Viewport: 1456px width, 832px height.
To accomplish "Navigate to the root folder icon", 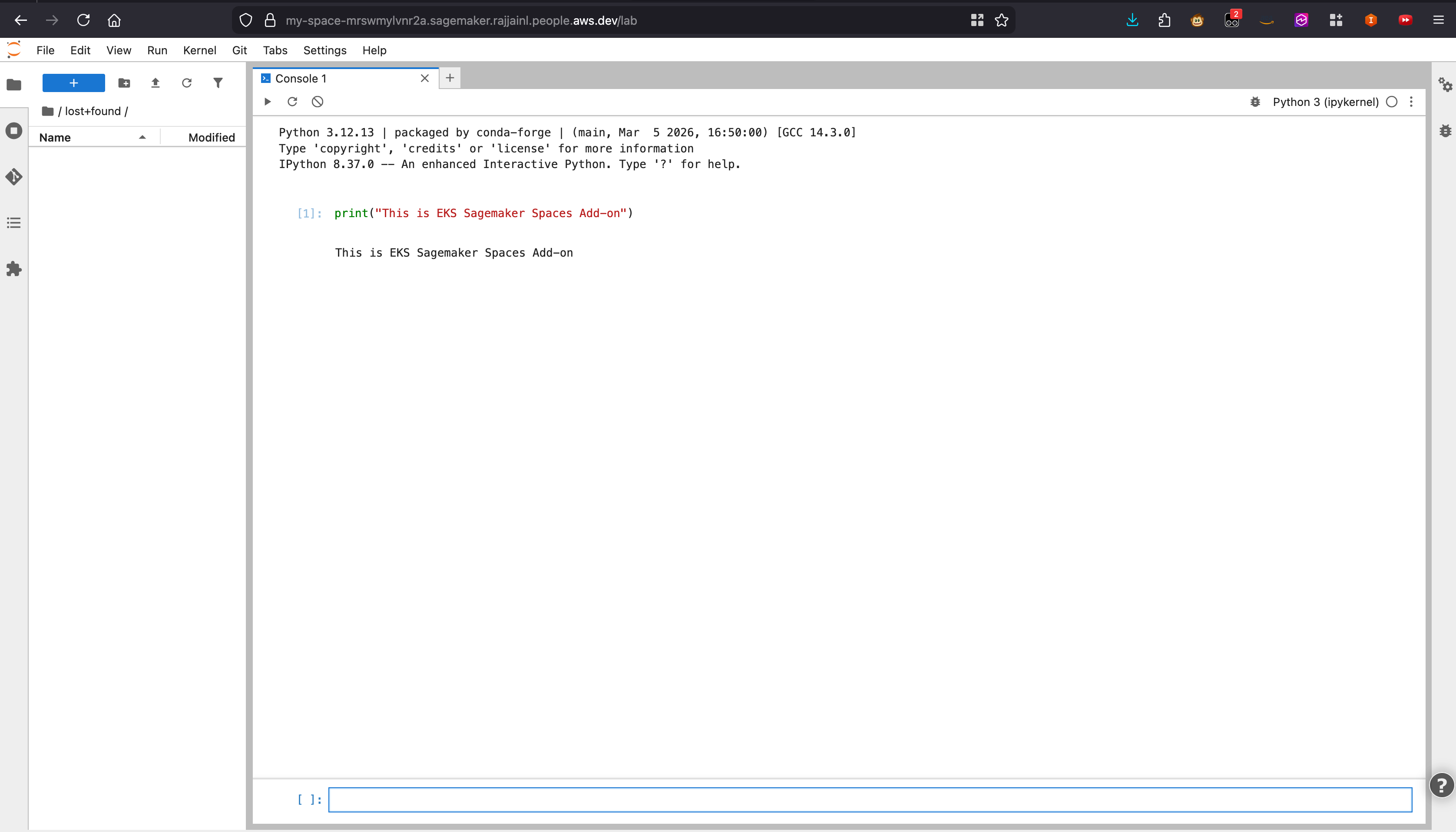I will (48, 111).
